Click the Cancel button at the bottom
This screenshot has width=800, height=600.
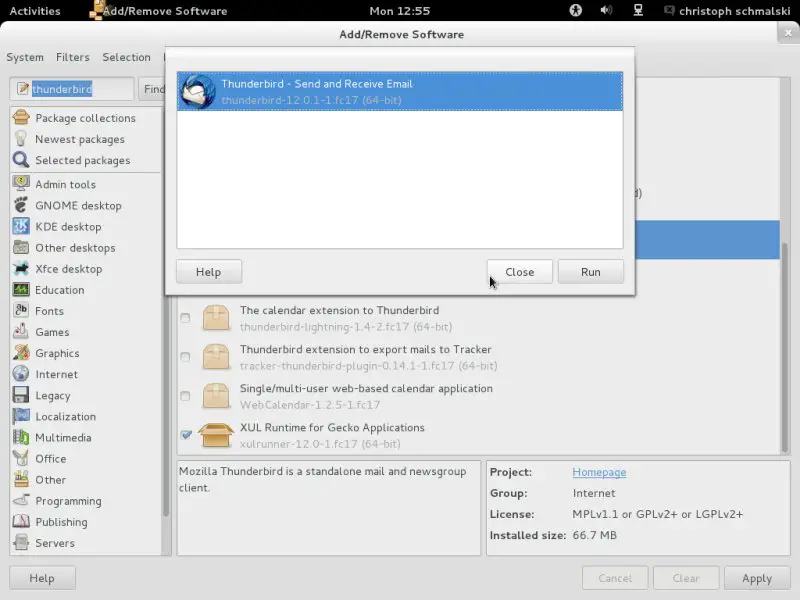pos(615,578)
